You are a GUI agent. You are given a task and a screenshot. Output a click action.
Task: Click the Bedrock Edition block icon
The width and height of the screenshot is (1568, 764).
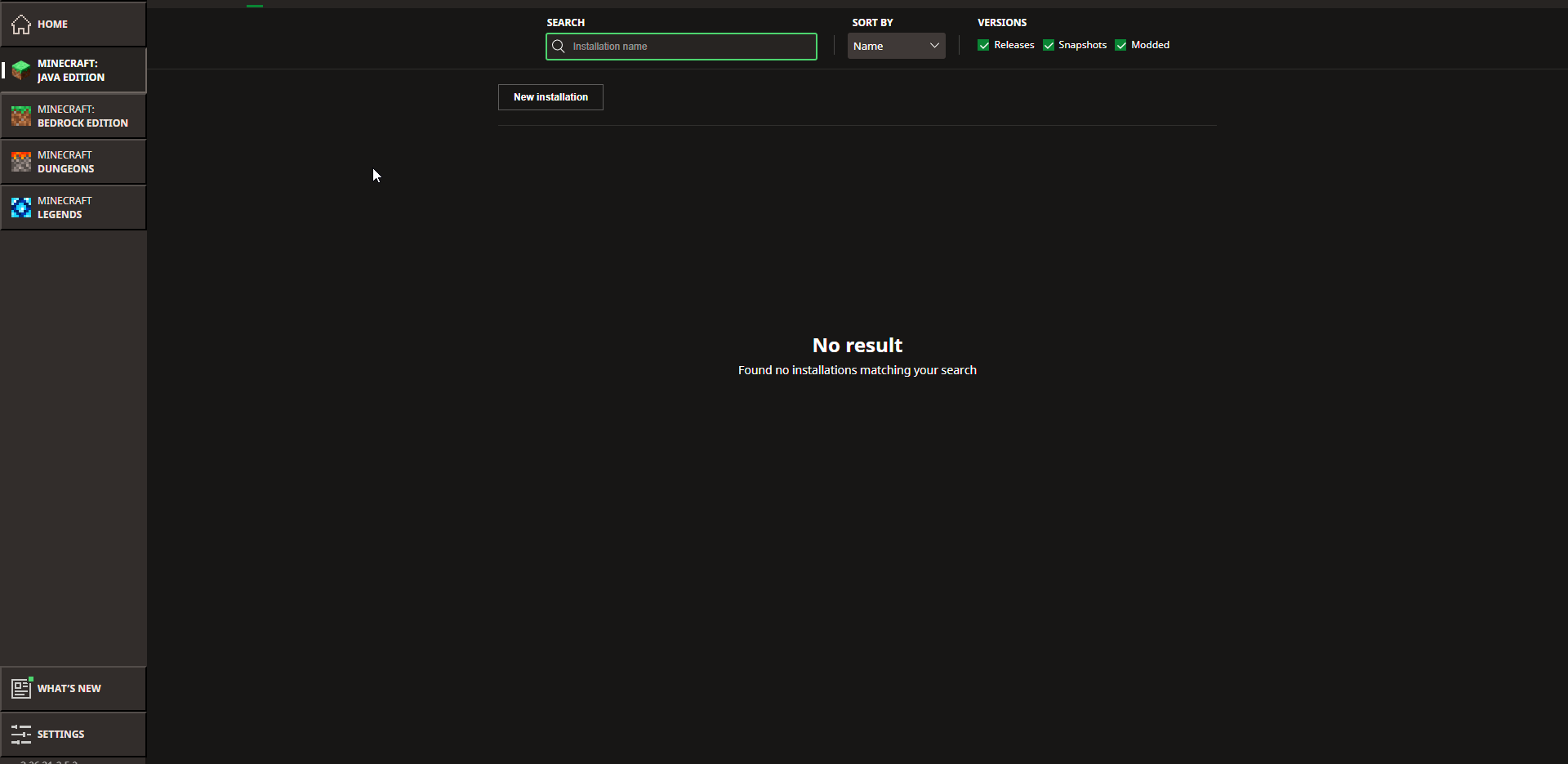(21, 116)
